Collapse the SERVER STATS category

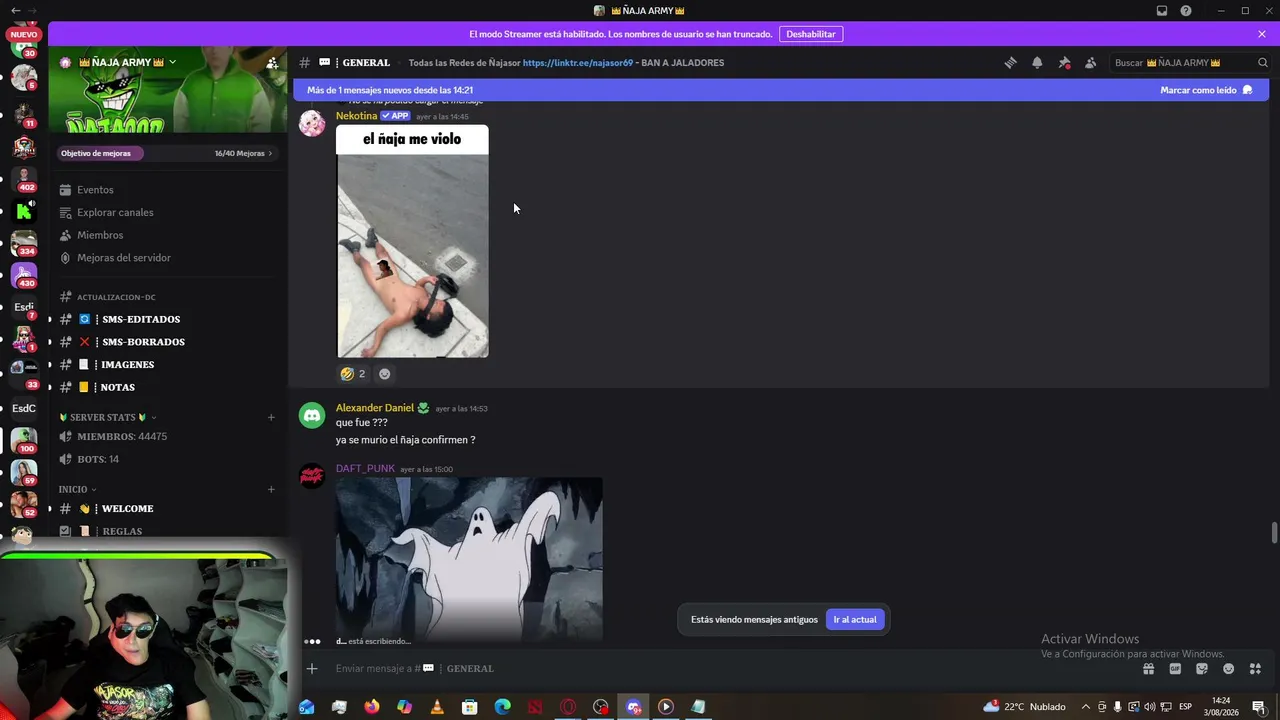click(108, 417)
